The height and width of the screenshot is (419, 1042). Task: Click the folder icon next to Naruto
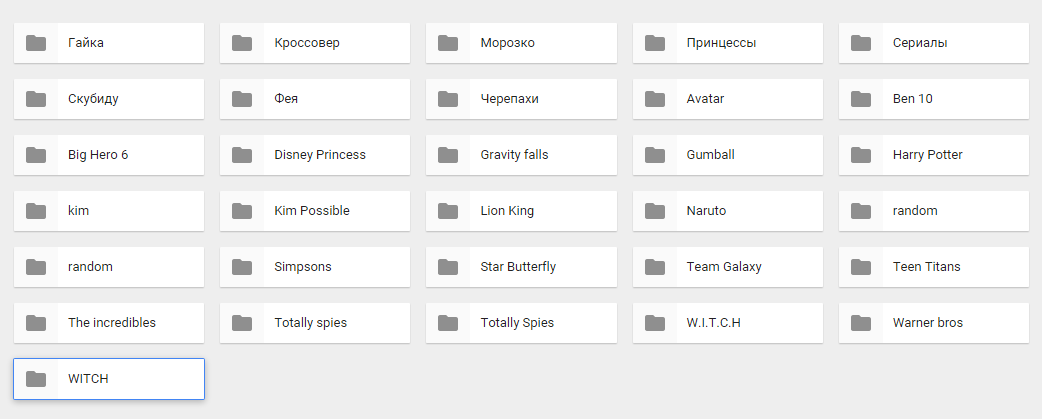(655, 211)
